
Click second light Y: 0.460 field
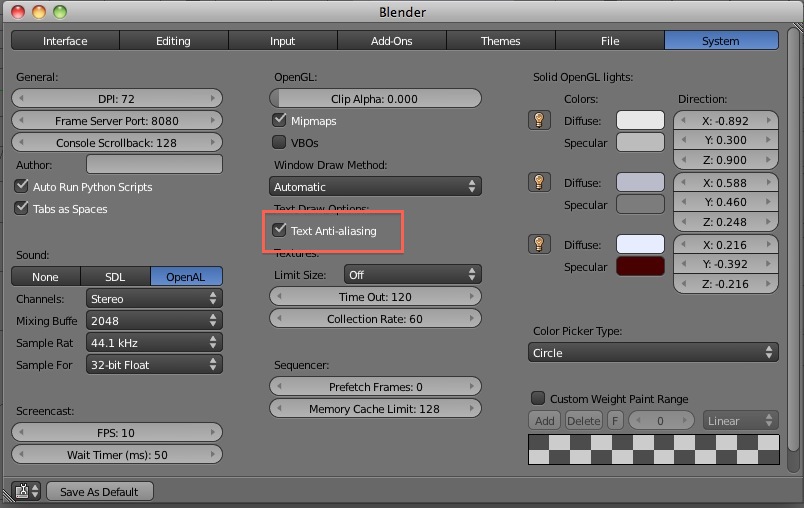pyautogui.click(x=726, y=202)
